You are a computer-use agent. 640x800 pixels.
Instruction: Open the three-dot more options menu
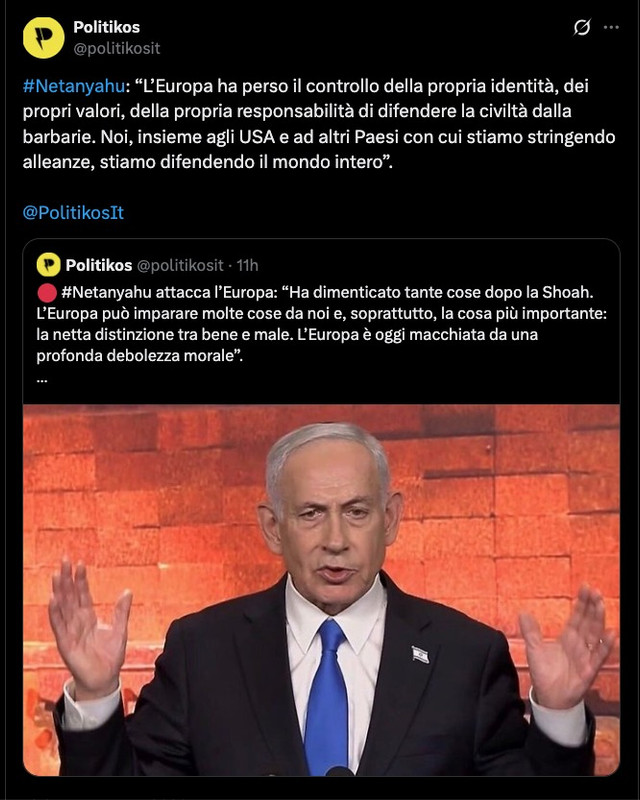pyautogui.click(x=611, y=27)
